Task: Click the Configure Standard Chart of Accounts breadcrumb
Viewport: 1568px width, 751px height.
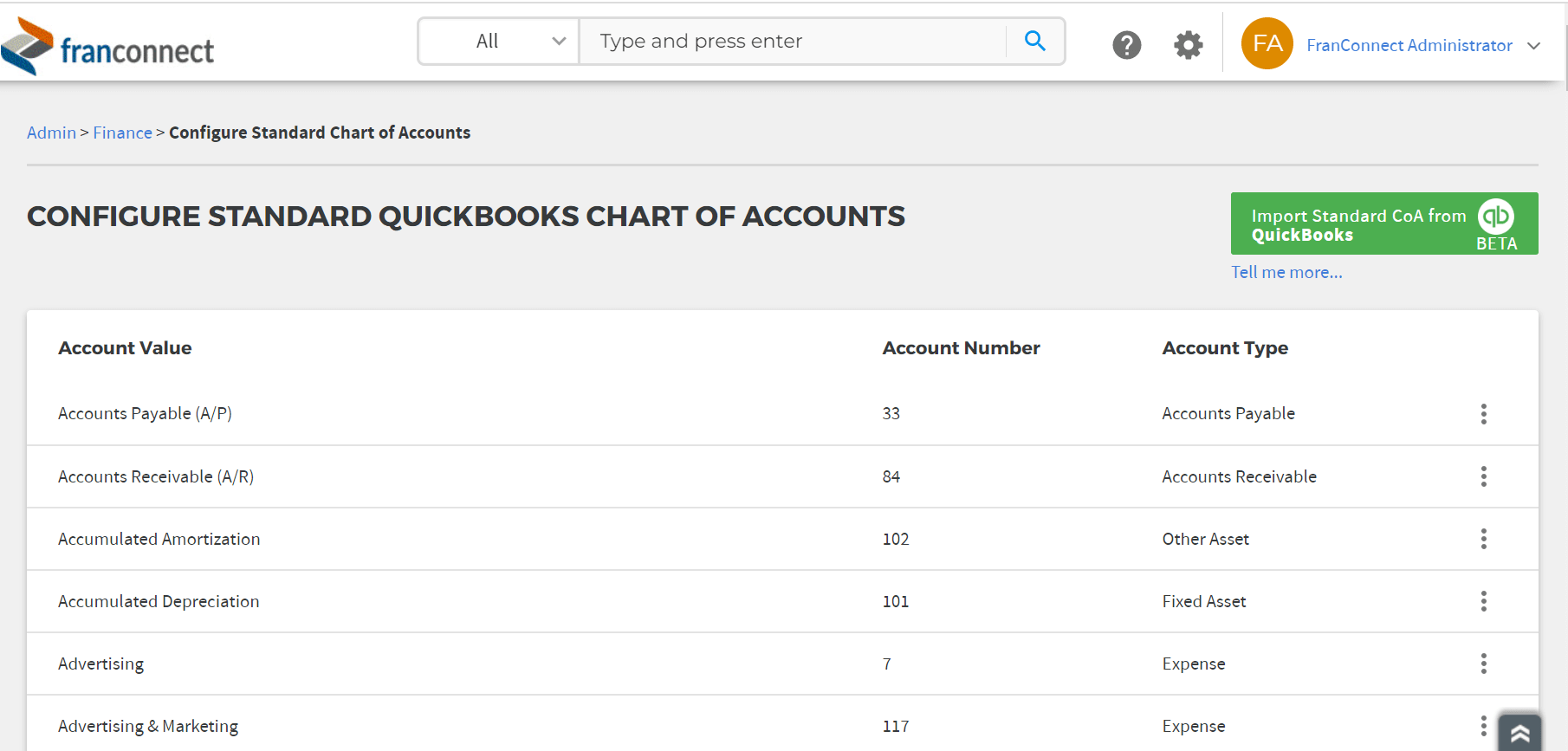Action: 320,133
